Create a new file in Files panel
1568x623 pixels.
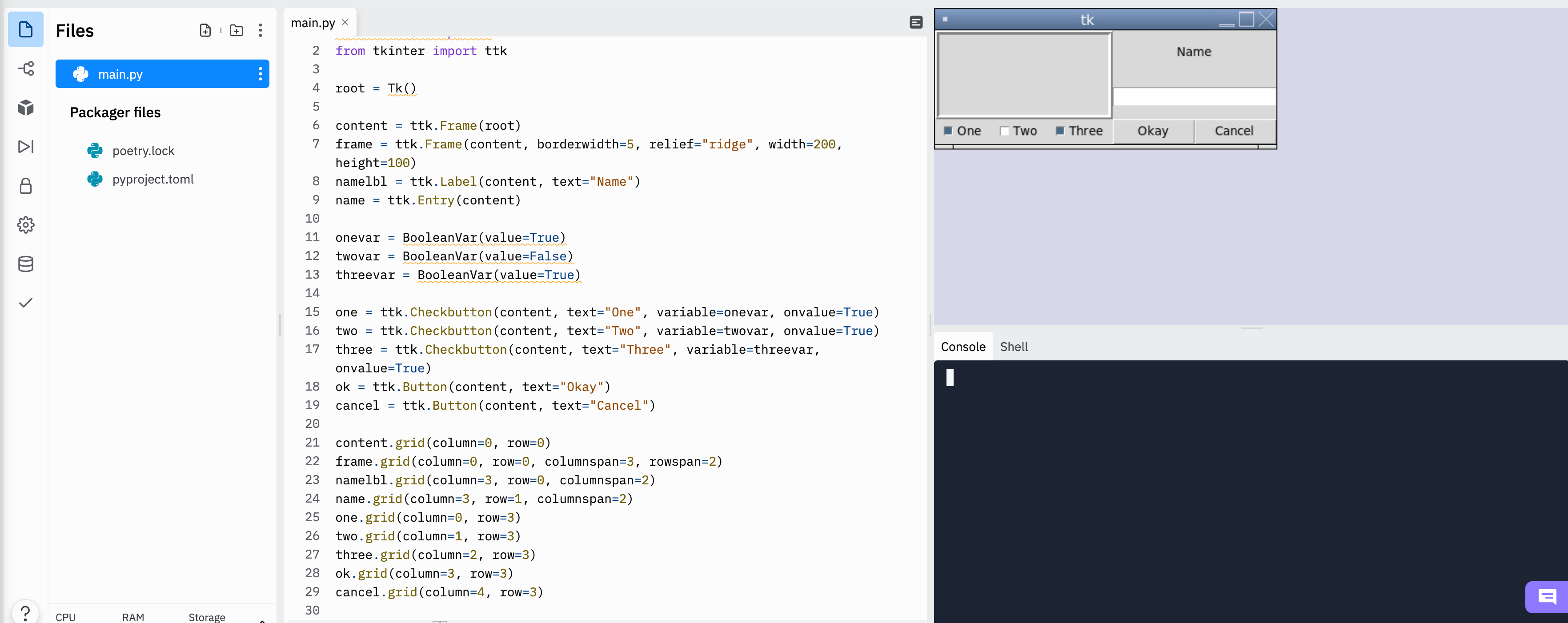tap(205, 30)
